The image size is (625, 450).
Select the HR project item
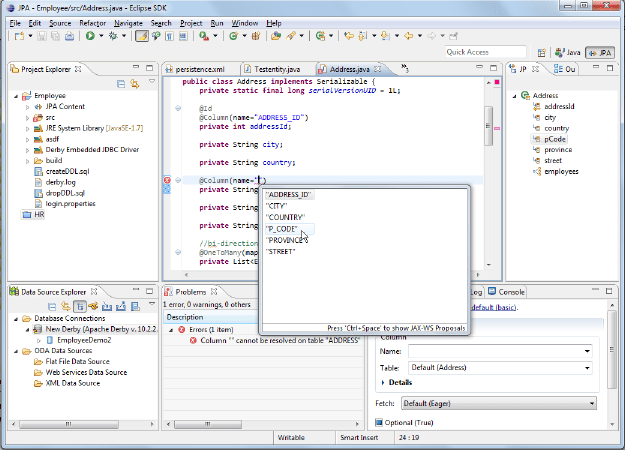point(33,214)
